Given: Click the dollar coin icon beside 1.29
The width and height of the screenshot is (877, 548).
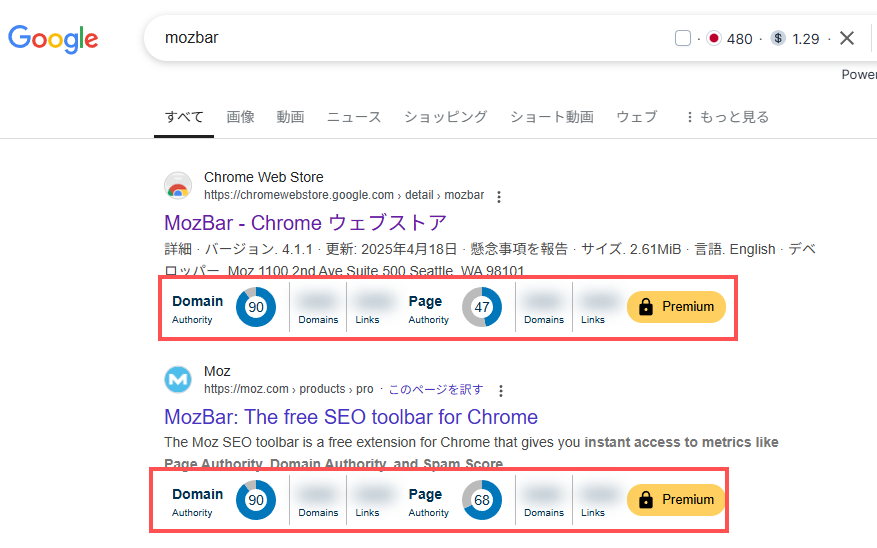Looking at the screenshot, I should (x=778, y=38).
